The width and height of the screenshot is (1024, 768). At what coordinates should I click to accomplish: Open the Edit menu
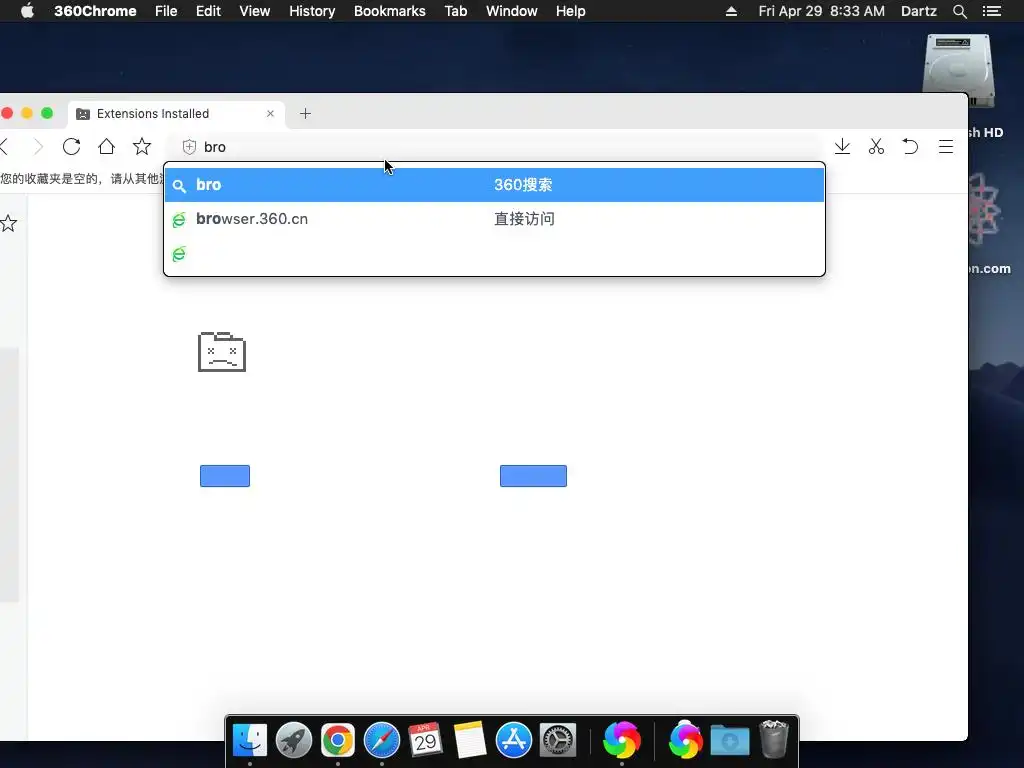point(208,11)
